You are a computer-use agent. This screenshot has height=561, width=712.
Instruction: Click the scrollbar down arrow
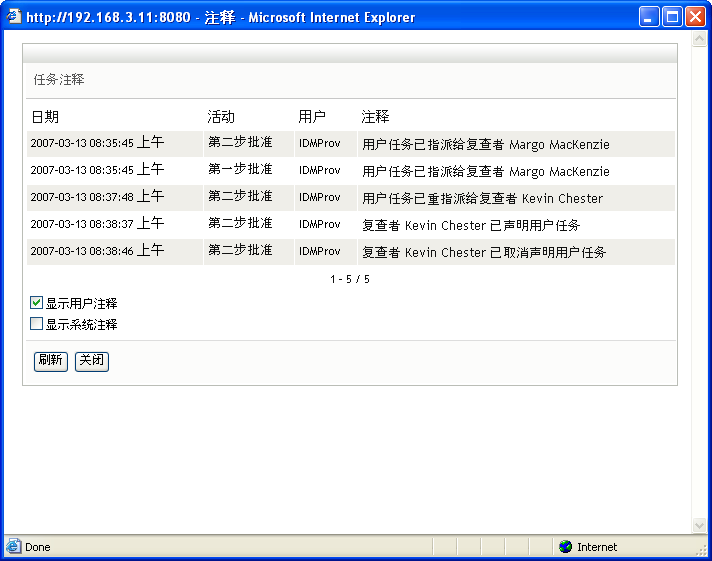pos(699,526)
